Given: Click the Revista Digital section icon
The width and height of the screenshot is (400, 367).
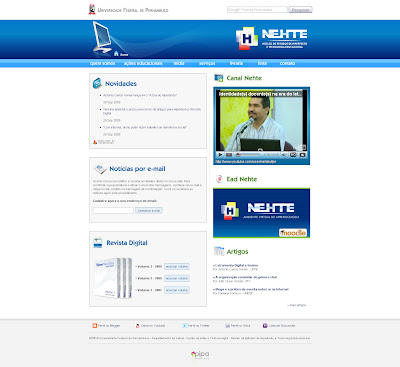Looking at the screenshot, I should pyautogui.click(x=98, y=243).
